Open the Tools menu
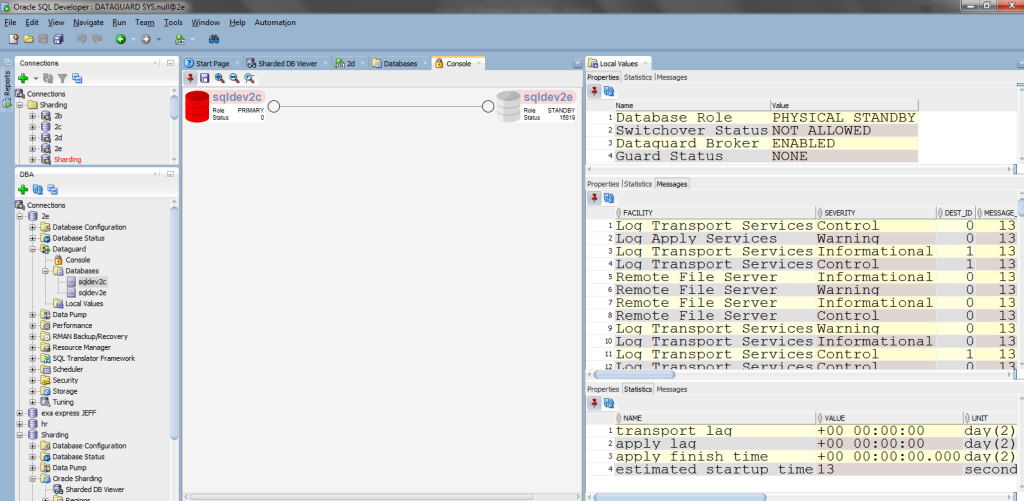1024x501 pixels. point(173,22)
